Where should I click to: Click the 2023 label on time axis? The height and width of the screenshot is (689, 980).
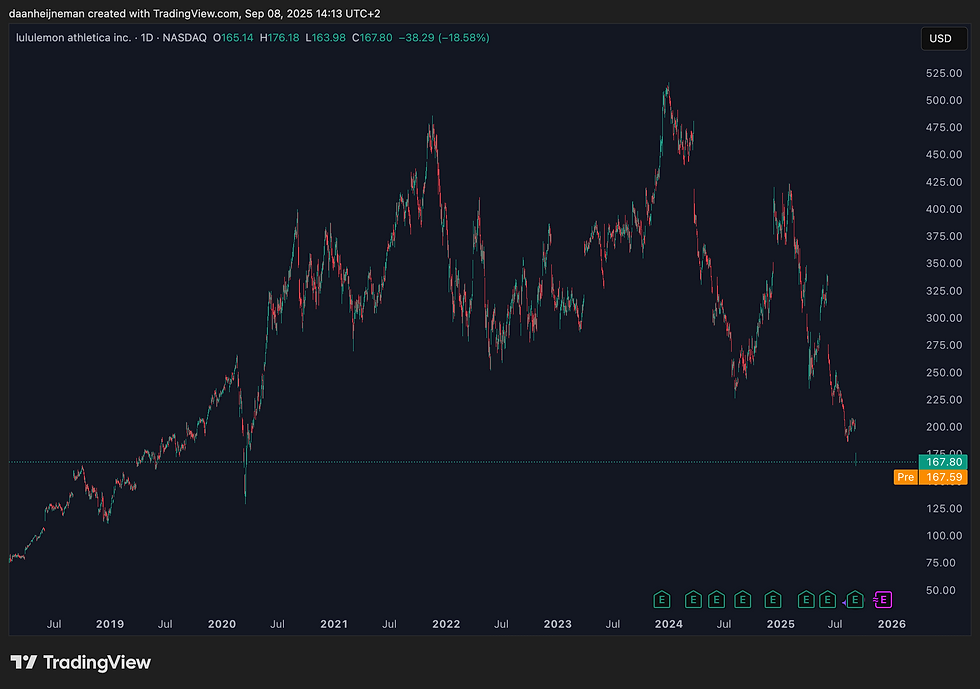pos(558,624)
